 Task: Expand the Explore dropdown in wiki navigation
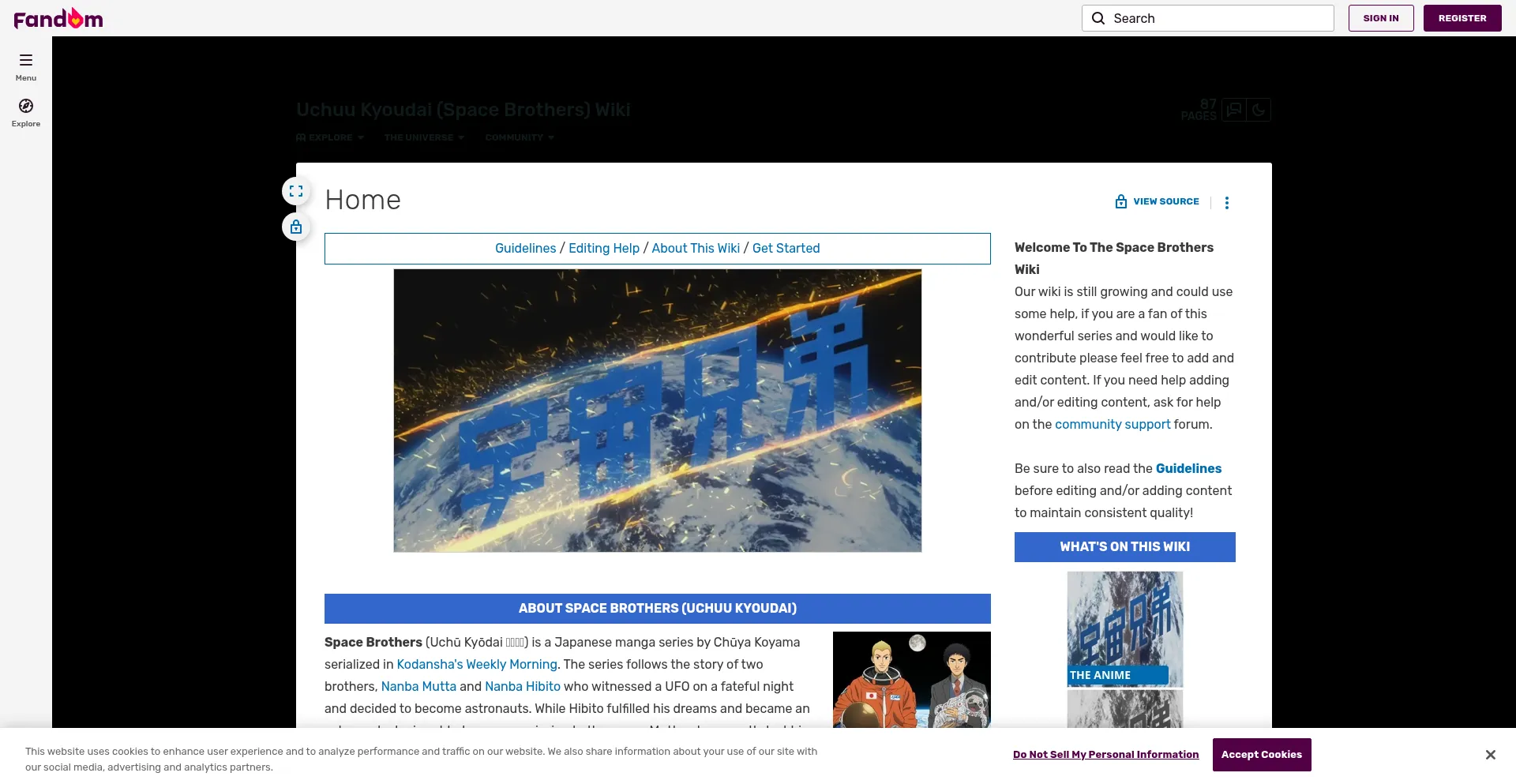pyautogui.click(x=330, y=137)
